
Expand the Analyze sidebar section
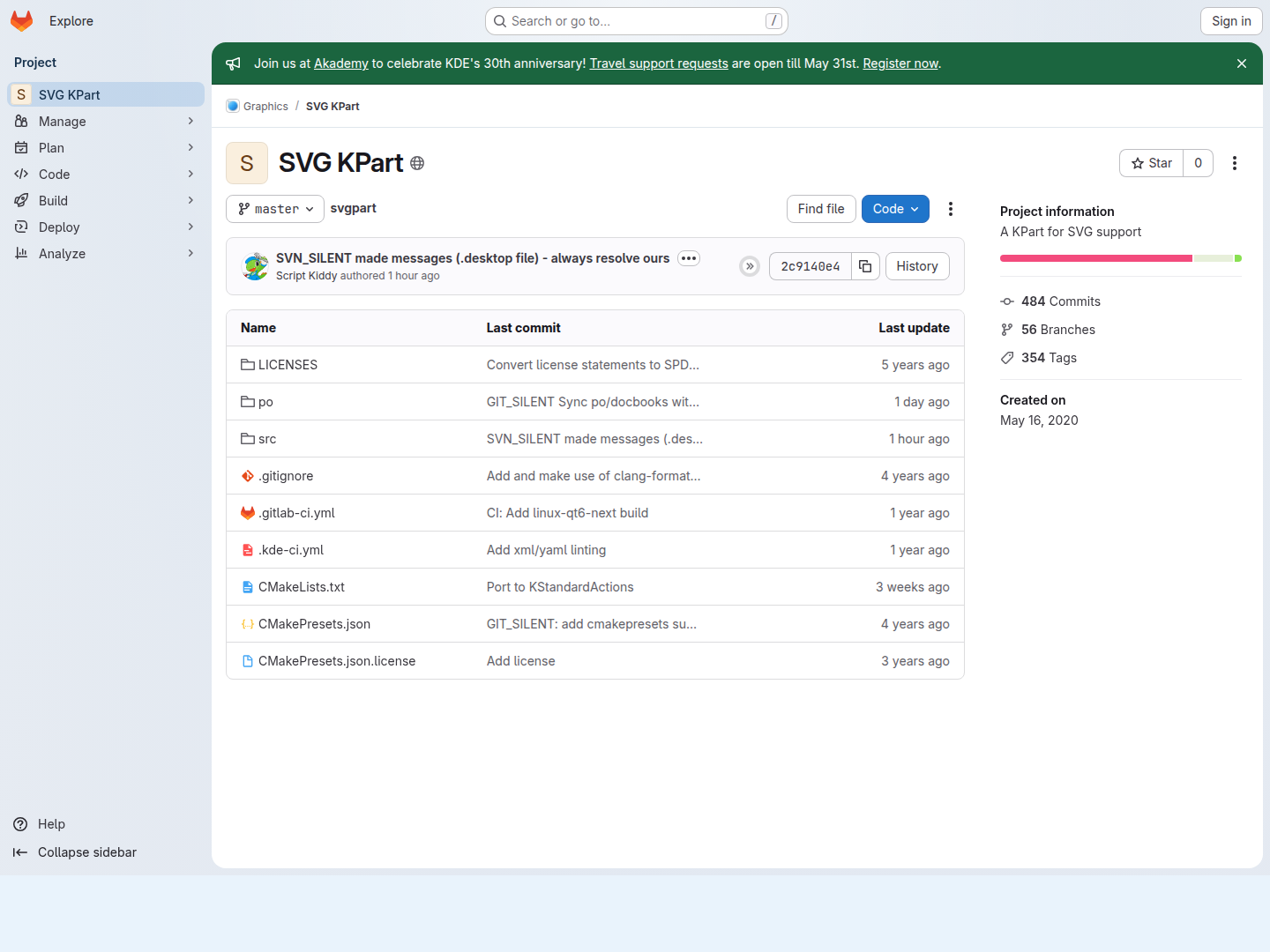[106, 254]
